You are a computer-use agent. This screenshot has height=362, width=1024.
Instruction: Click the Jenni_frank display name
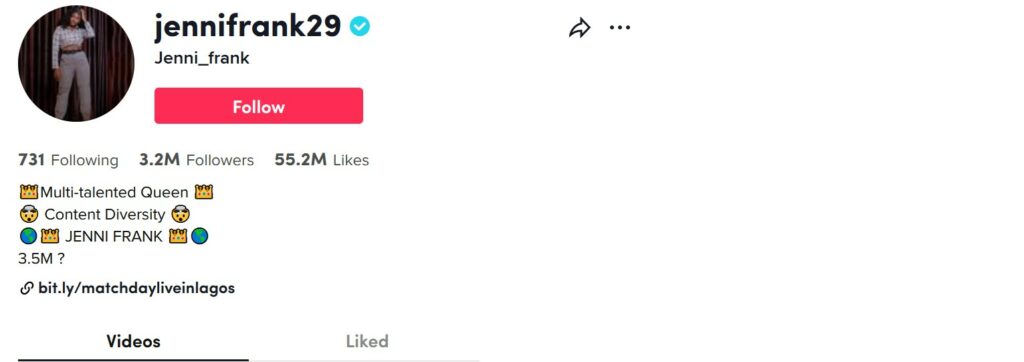coord(202,58)
